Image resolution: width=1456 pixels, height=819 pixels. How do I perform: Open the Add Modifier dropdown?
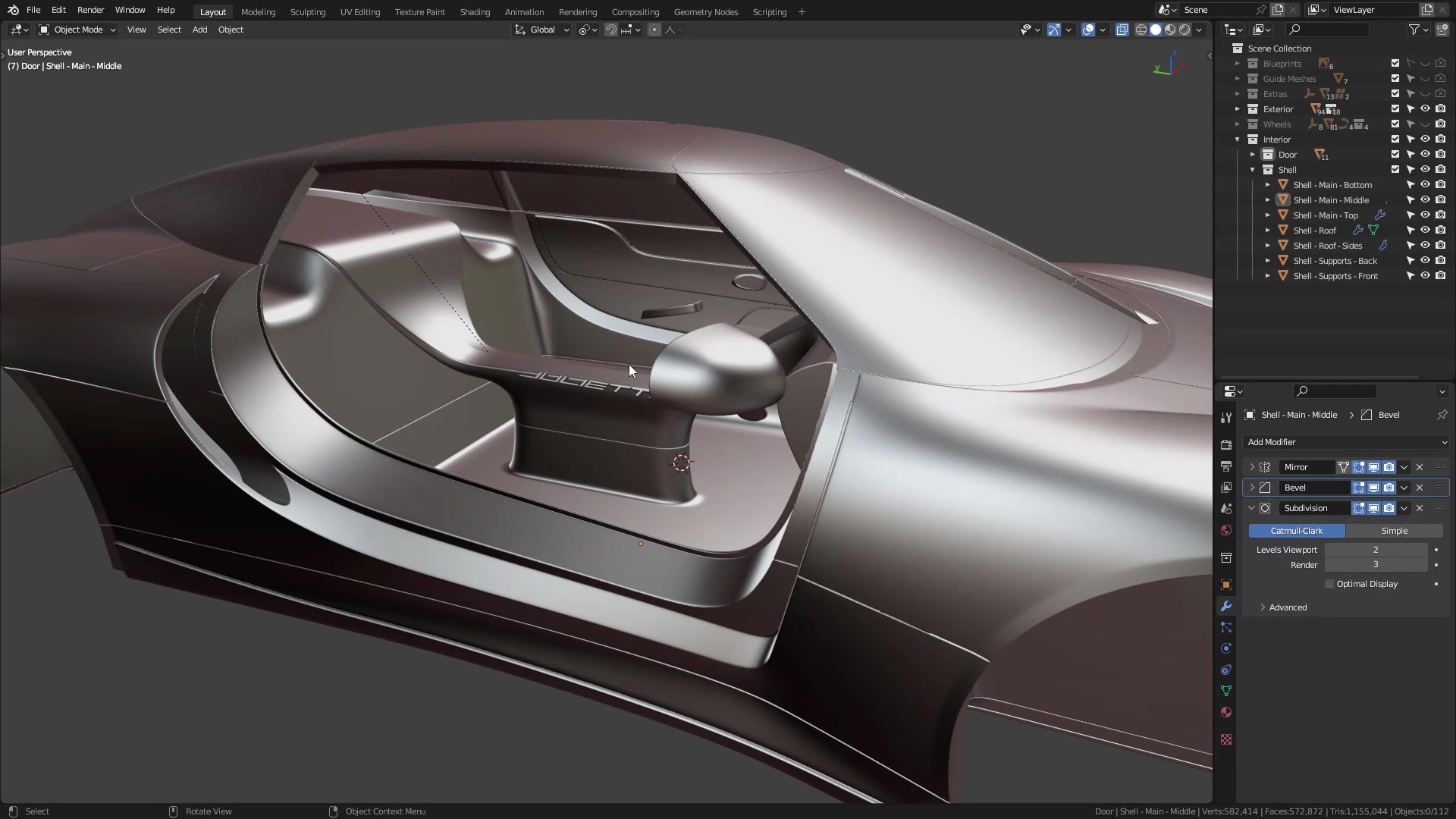point(1346,442)
